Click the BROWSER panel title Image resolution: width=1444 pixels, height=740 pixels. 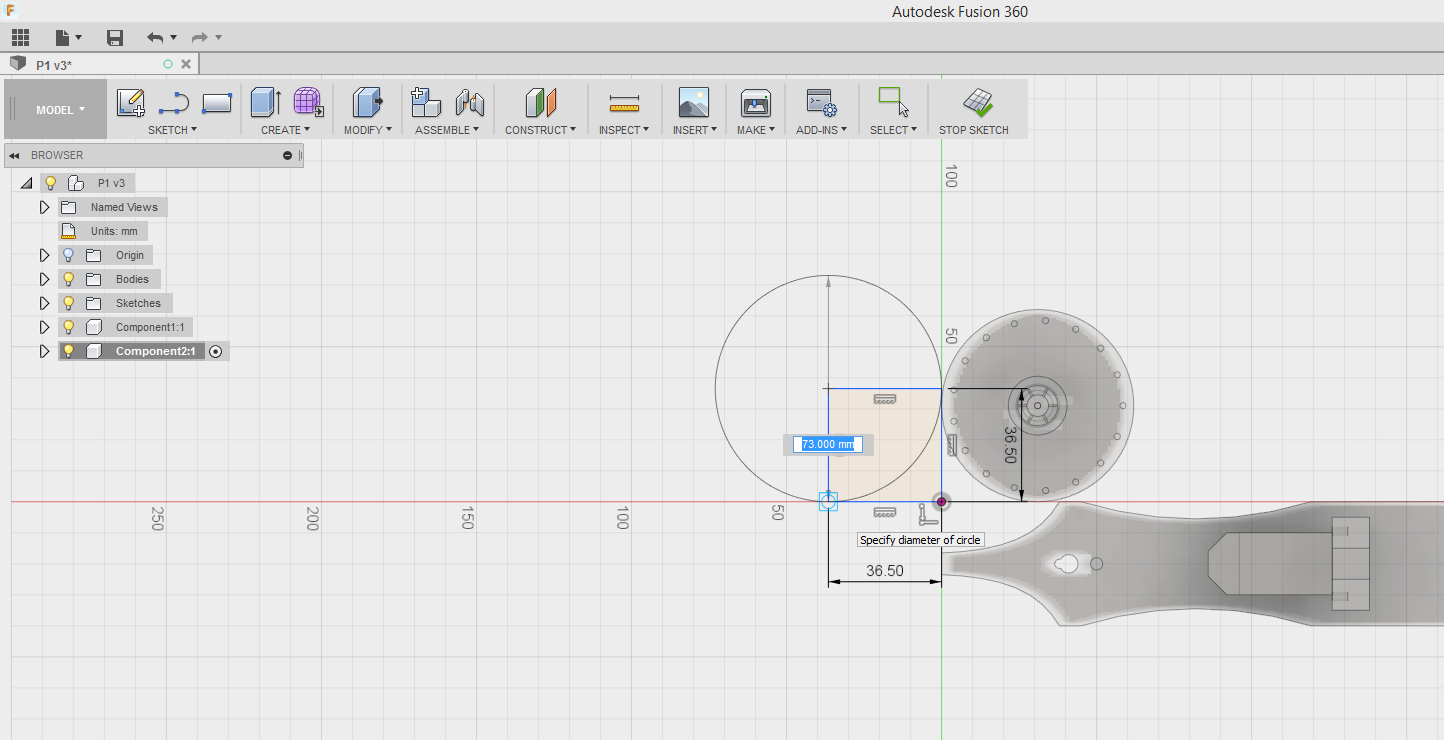coord(57,155)
